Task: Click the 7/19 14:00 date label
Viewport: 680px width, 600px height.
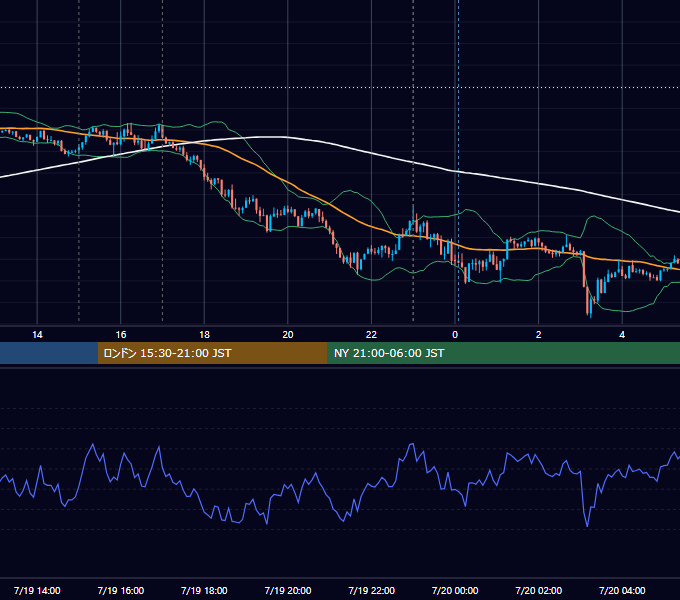Action: tap(37, 590)
